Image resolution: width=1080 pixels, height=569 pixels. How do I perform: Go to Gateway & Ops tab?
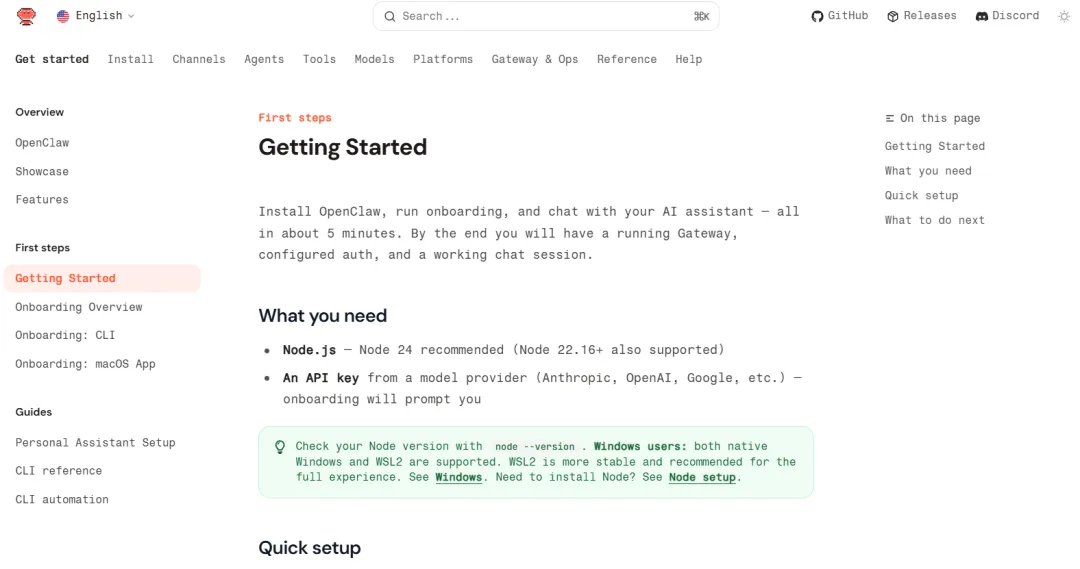pos(535,59)
